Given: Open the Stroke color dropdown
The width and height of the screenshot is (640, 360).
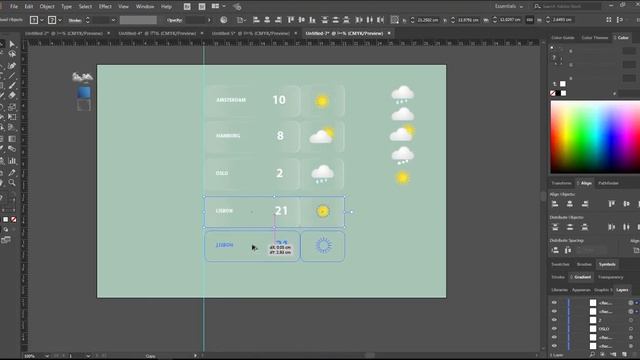Looking at the screenshot, I should tap(60, 20).
